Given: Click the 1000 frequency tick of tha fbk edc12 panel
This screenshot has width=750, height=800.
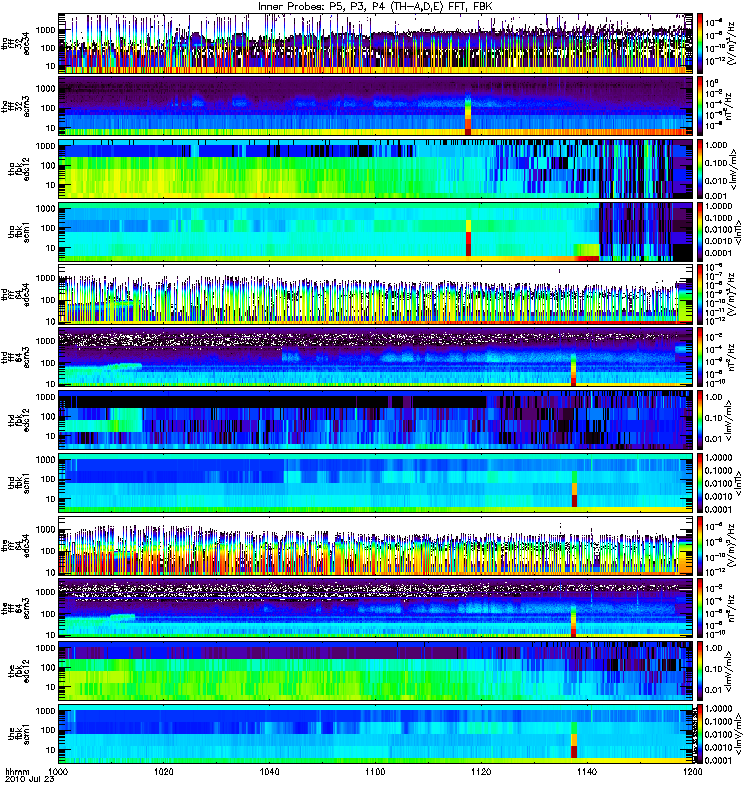Looking at the screenshot, I should [45, 146].
